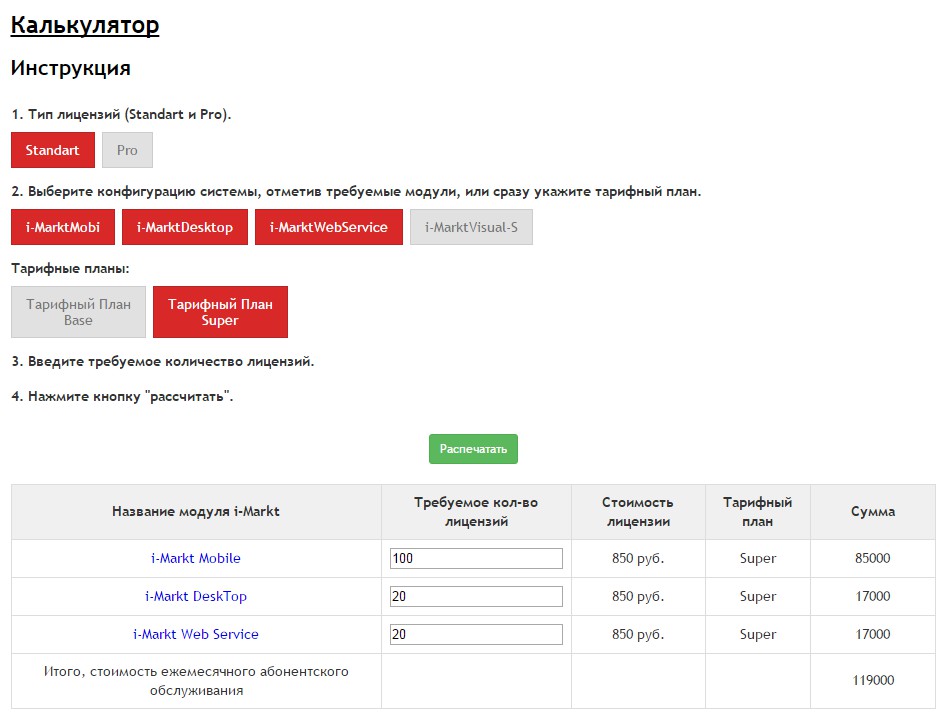Select the Standart license type
This screenshot has height=719, width=949.
point(53,150)
